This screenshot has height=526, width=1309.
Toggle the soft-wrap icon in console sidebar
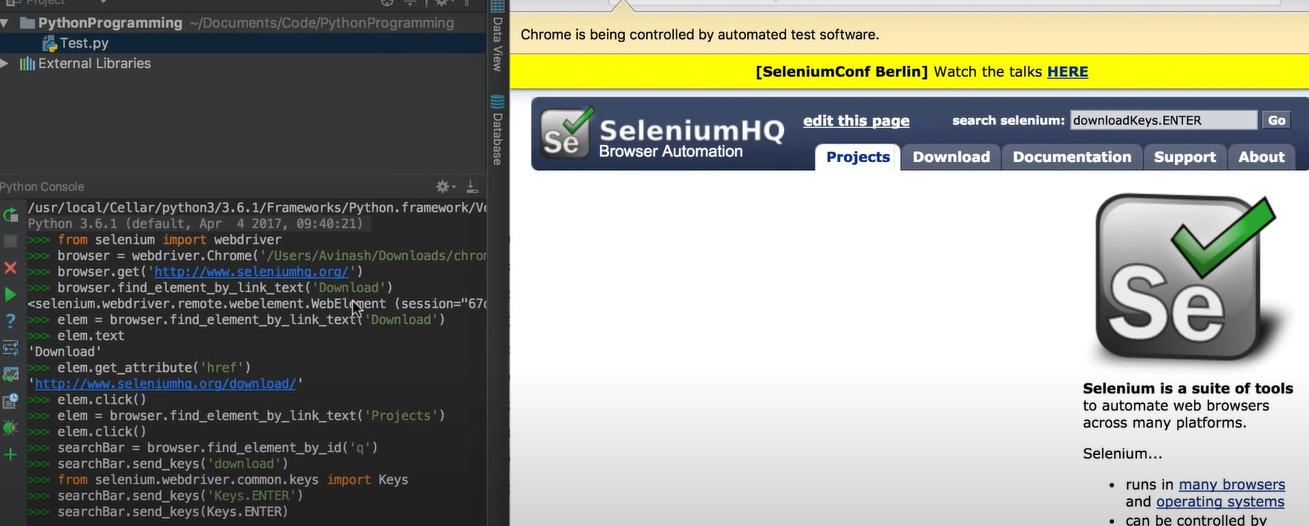tap(10, 348)
